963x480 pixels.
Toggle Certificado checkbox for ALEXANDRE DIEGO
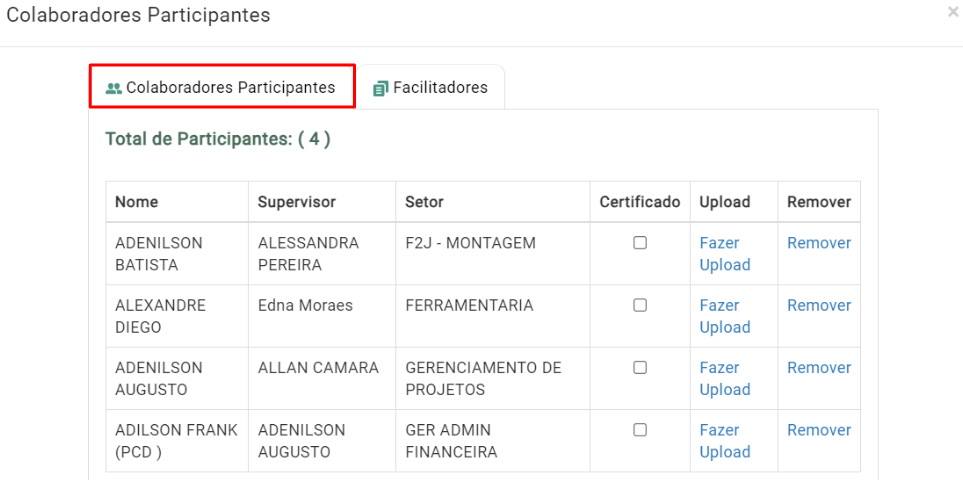(x=640, y=305)
